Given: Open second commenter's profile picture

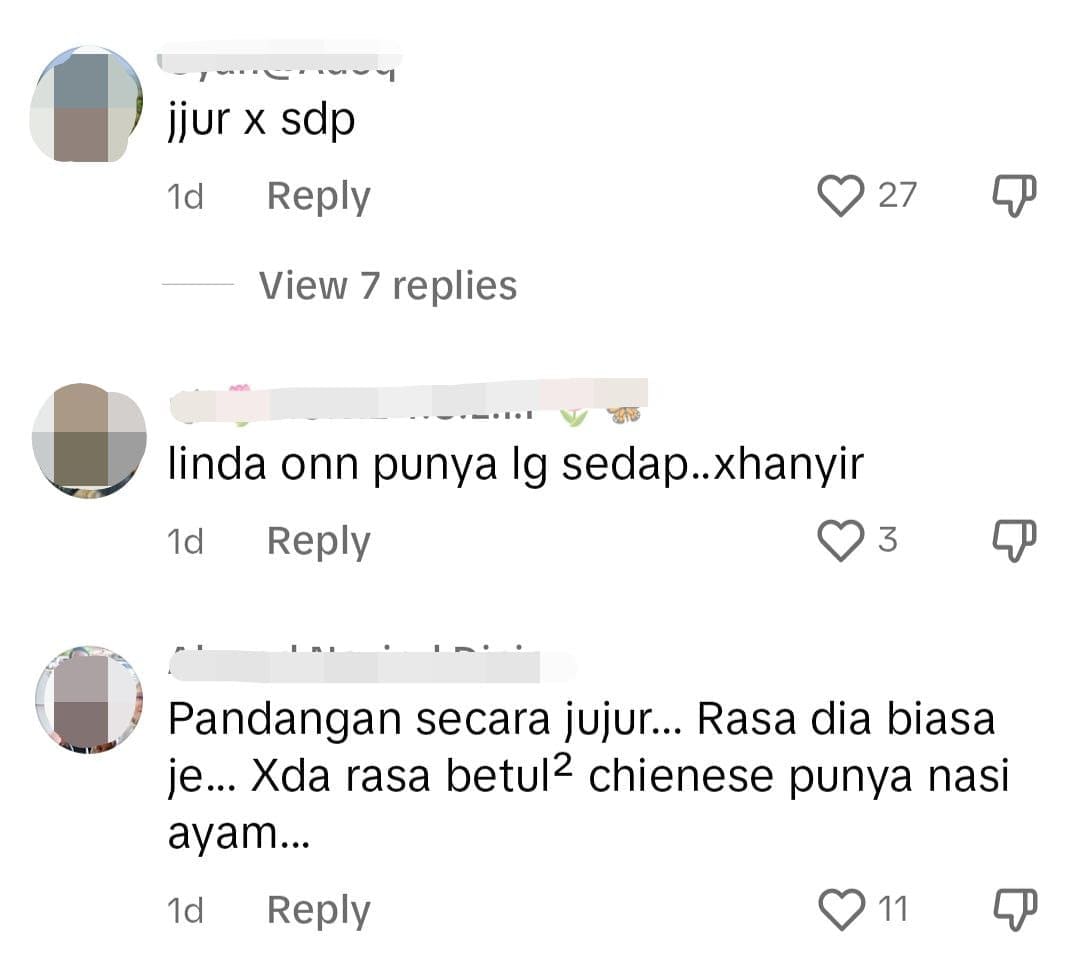Looking at the screenshot, I should coord(90,441).
